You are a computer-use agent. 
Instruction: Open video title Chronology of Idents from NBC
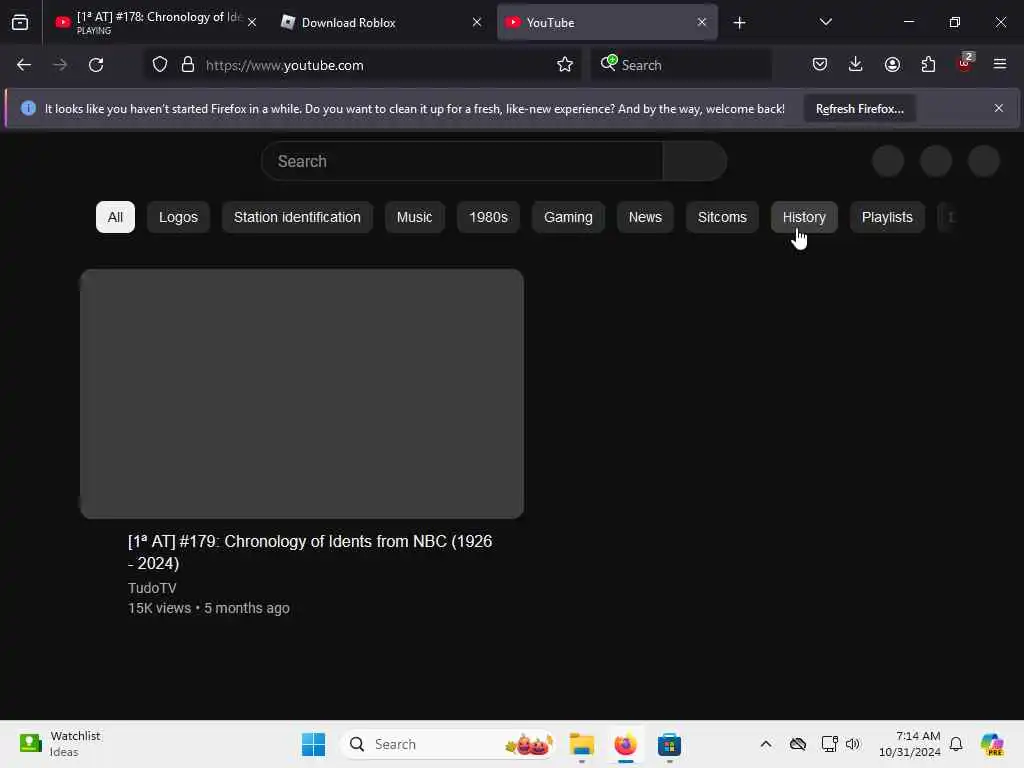click(x=310, y=552)
